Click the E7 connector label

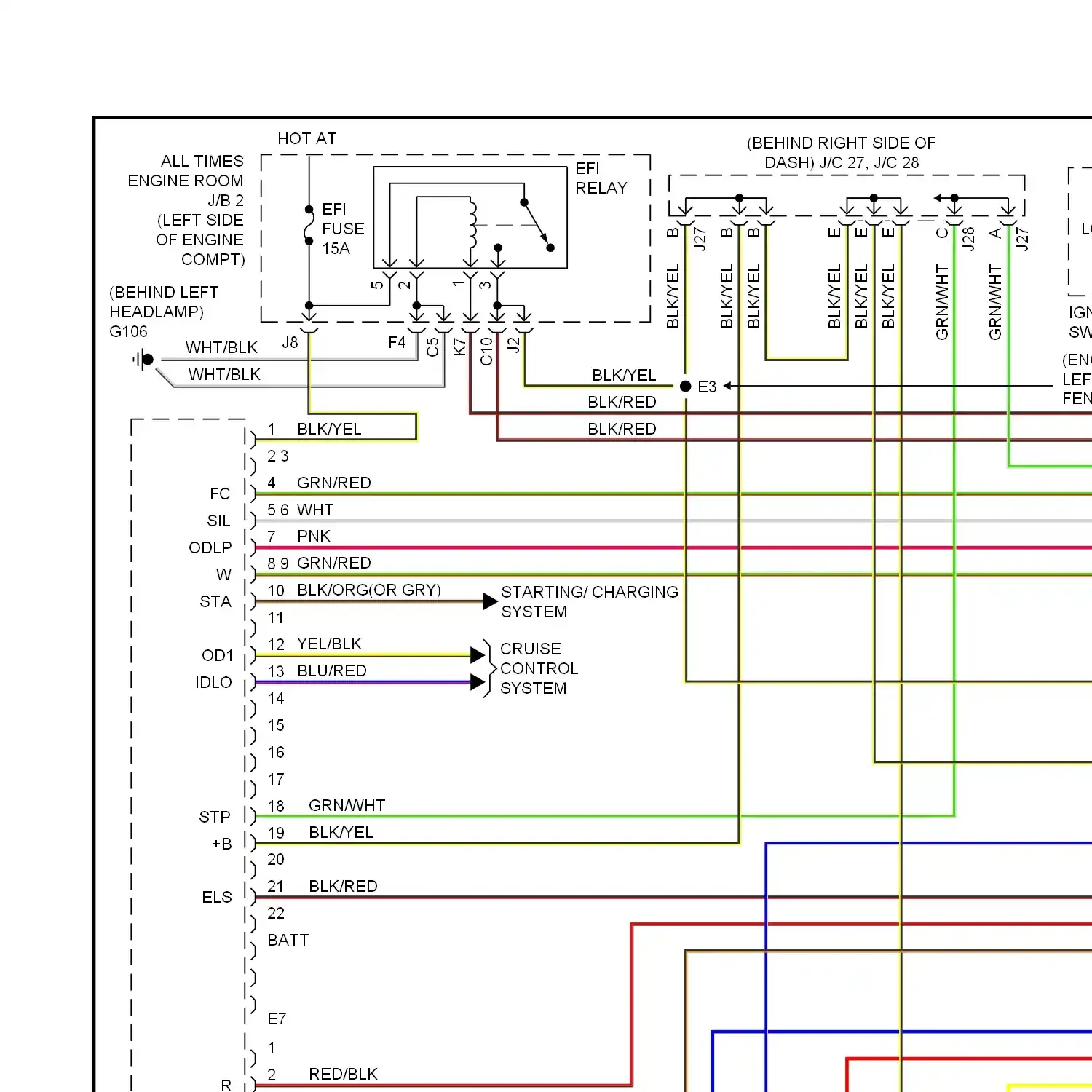click(x=277, y=1018)
